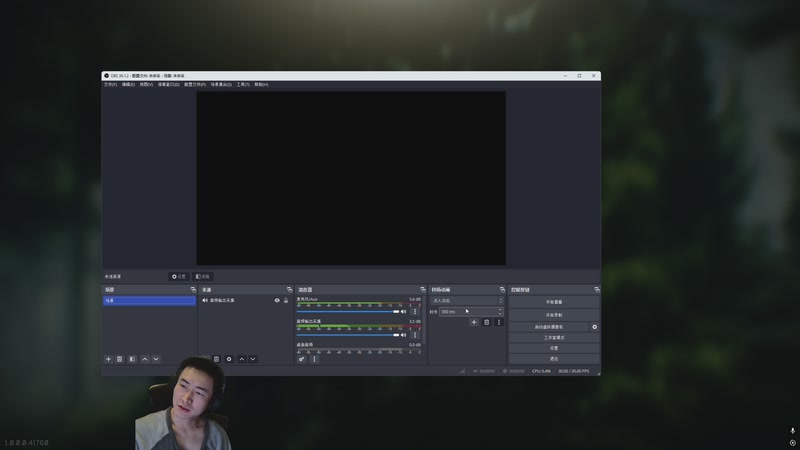Click the CPU usage text in status bar

tap(541, 371)
